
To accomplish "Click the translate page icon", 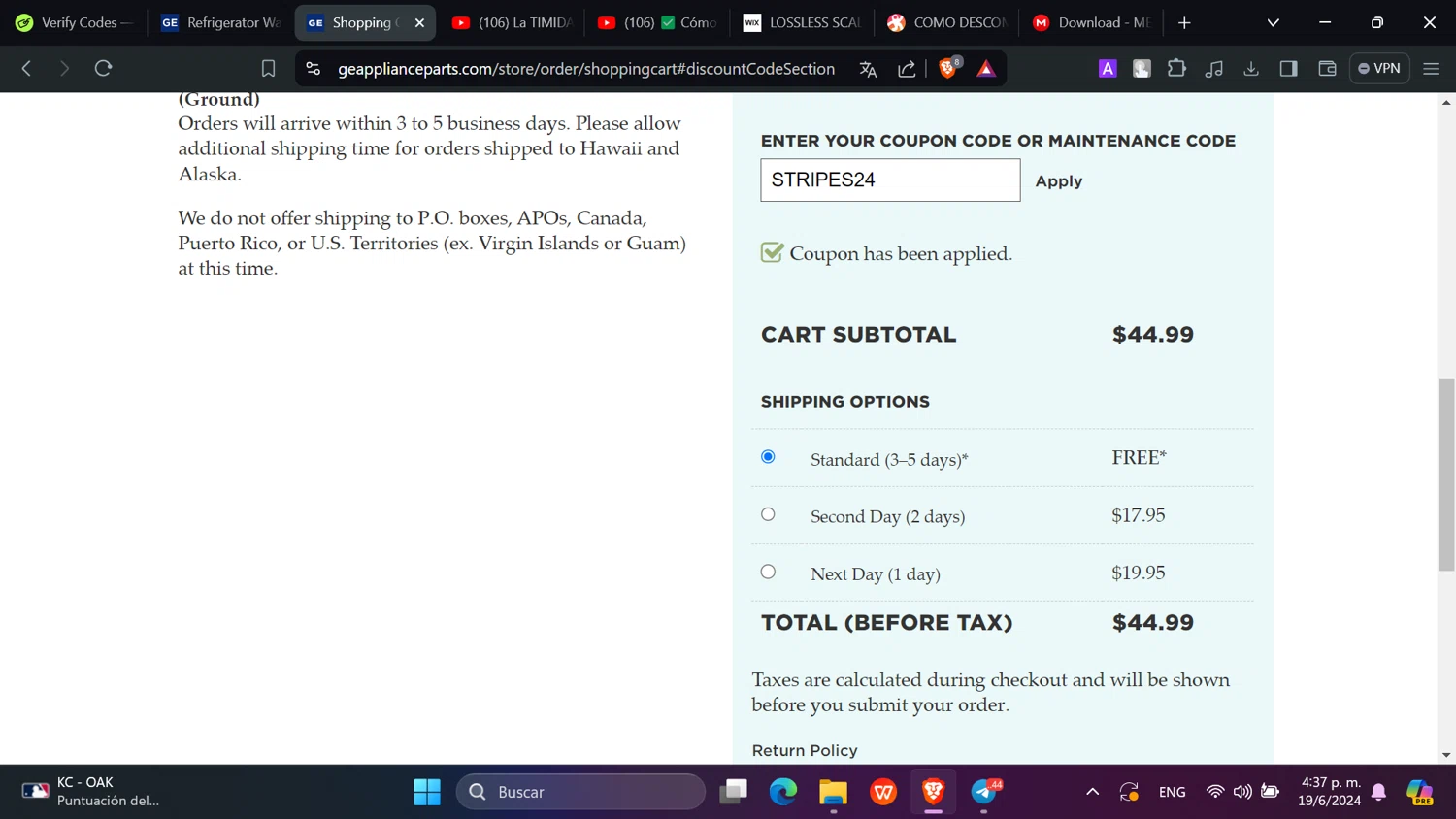I will 868,69.
